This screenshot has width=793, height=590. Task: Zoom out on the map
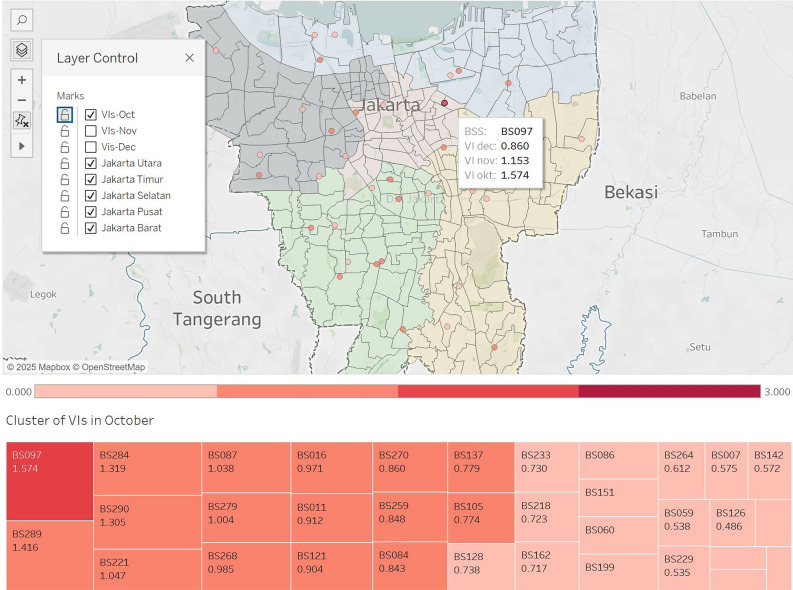tap(22, 100)
